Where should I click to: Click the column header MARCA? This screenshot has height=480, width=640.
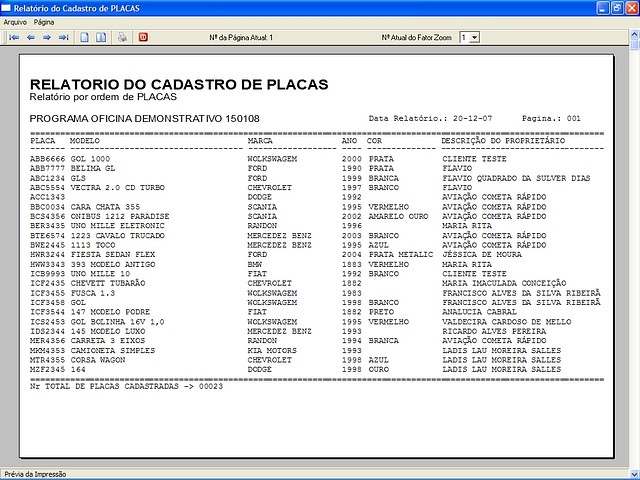point(260,141)
